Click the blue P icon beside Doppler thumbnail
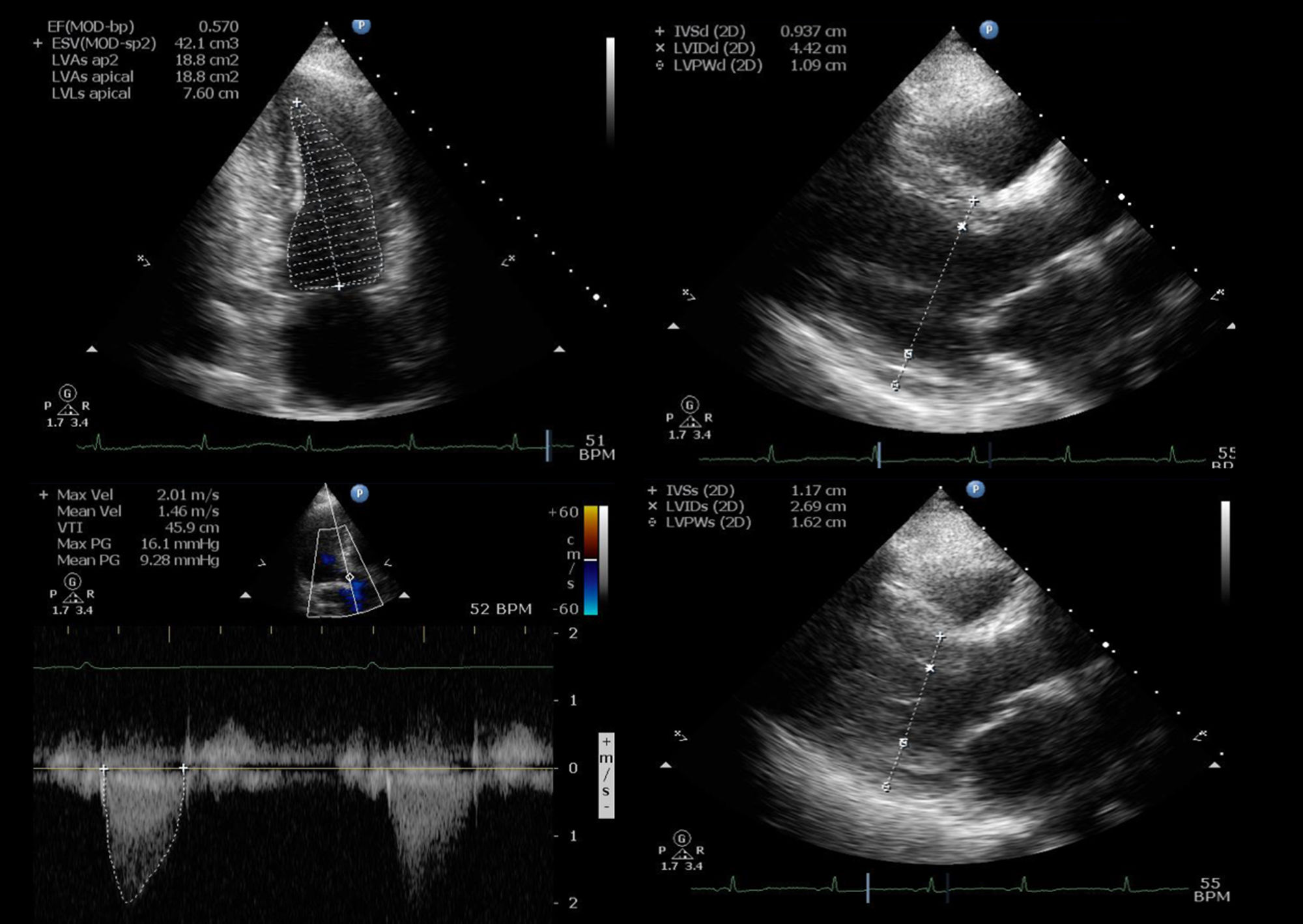This screenshot has width=1303, height=924. (x=360, y=494)
